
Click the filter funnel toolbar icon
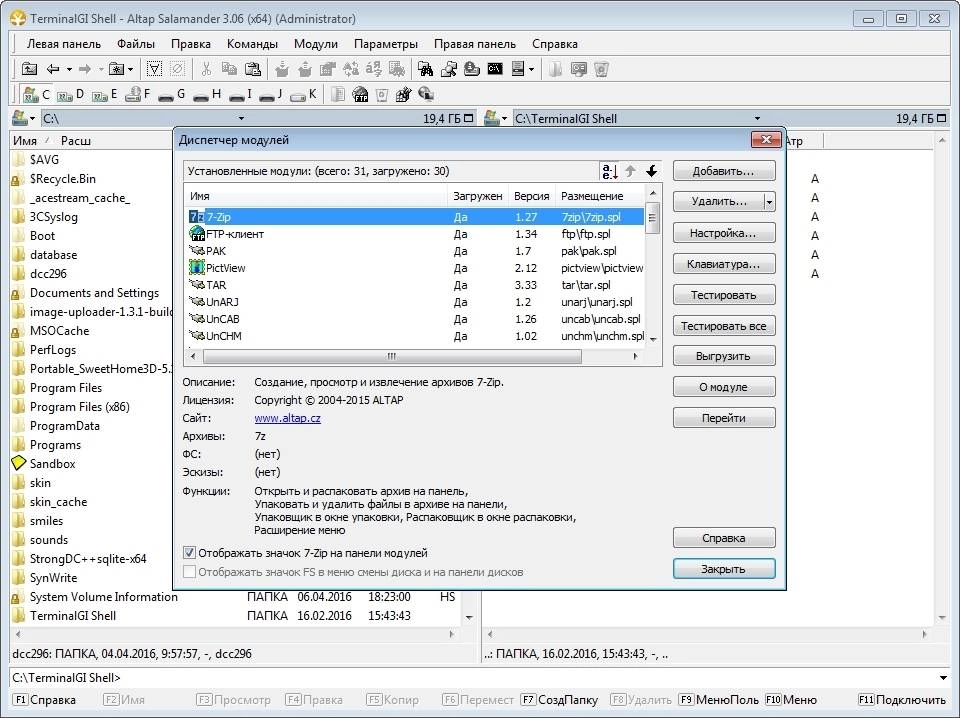(155, 69)
